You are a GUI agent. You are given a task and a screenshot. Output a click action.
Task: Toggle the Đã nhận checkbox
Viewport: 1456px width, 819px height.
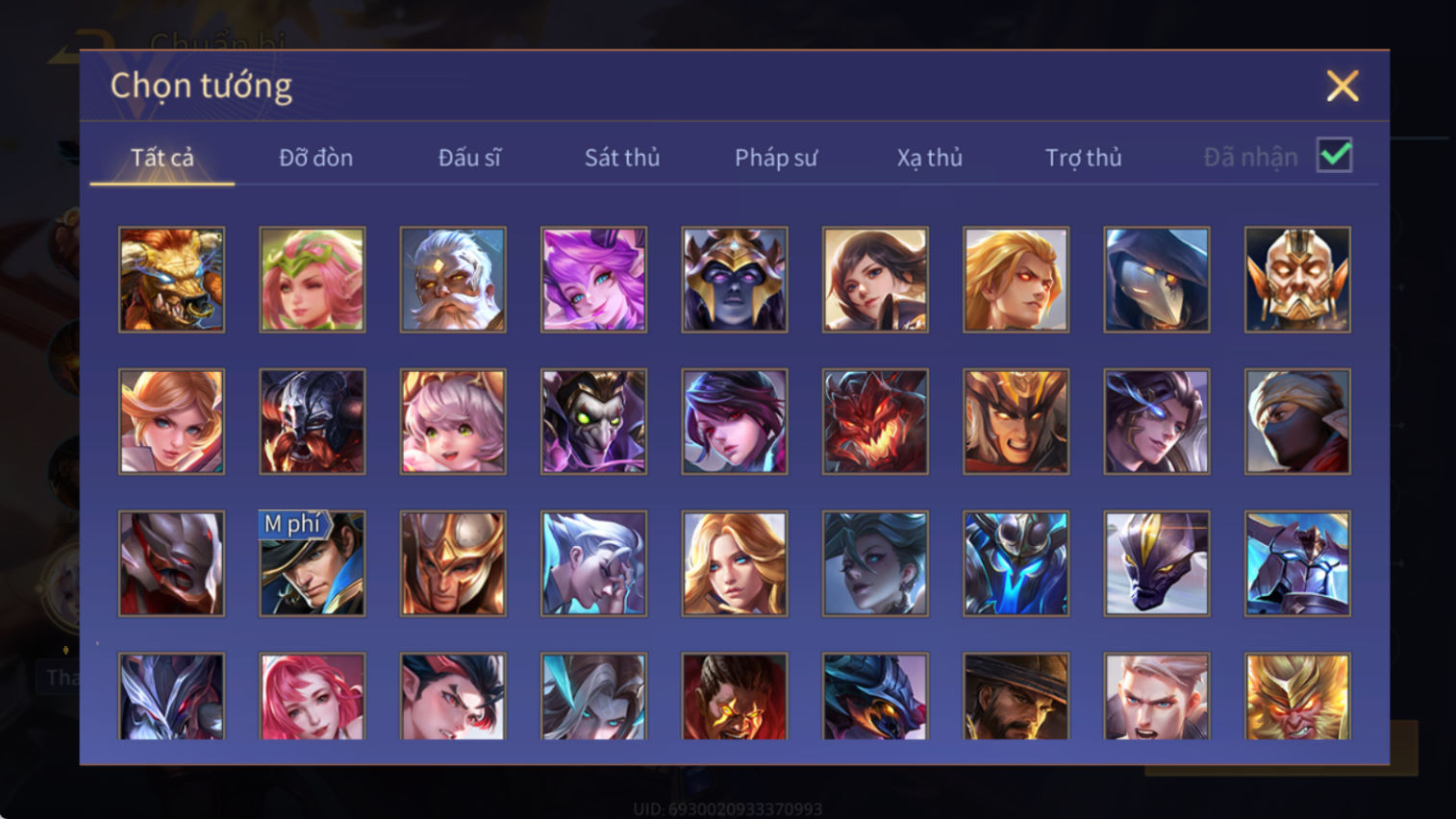1335,156
